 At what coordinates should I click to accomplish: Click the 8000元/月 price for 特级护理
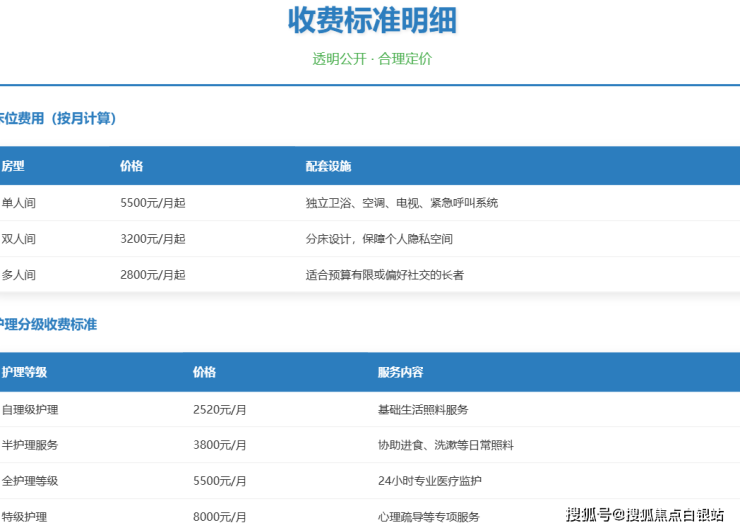pyautogui.click(x=219, y=517)
